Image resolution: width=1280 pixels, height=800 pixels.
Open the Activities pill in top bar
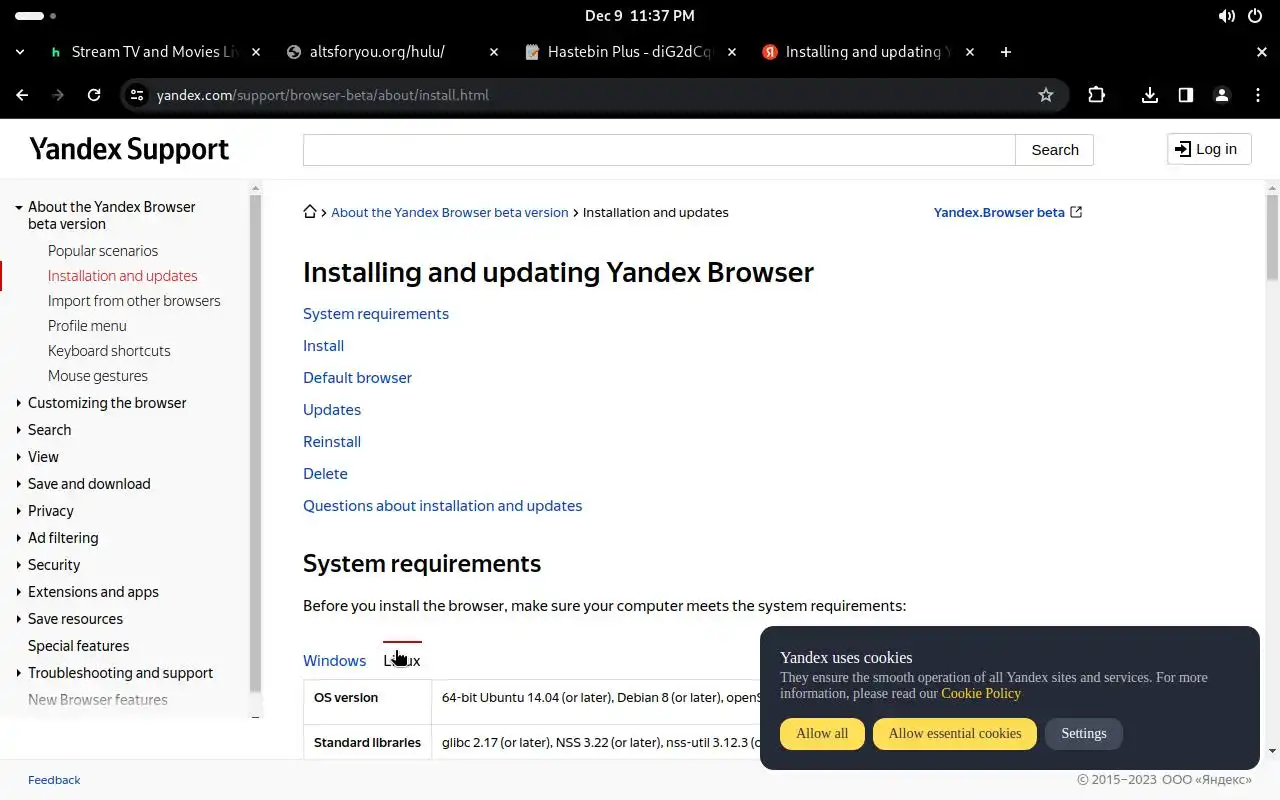pyautogui.click(x=36, y=16)
